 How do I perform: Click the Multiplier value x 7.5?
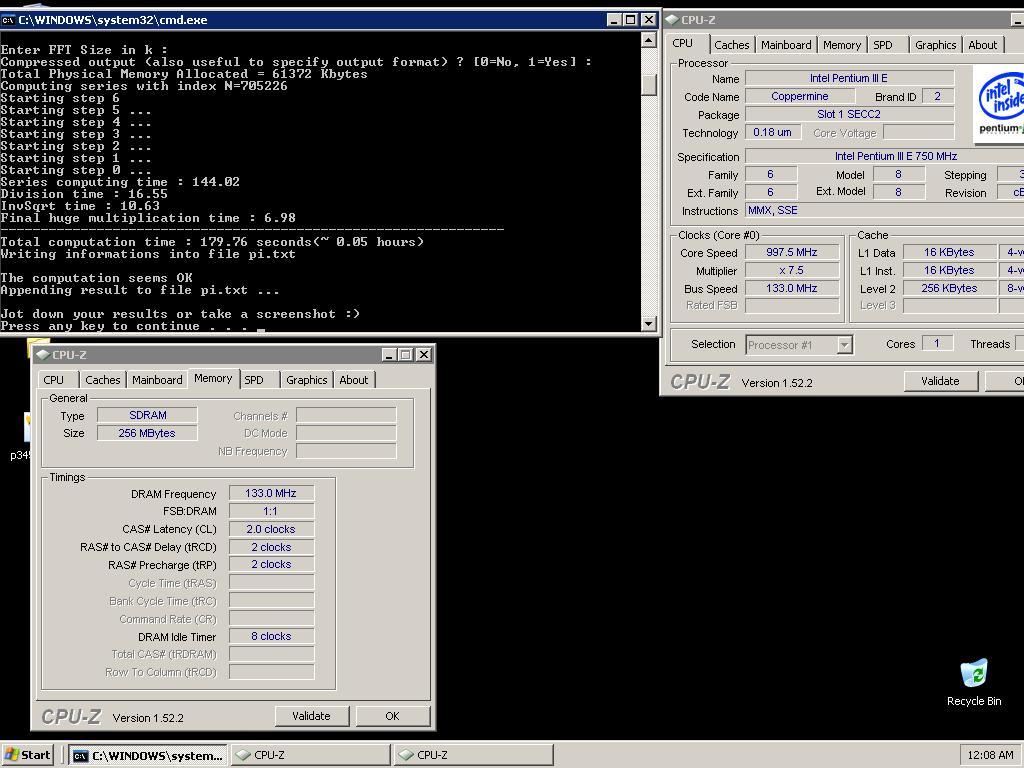coord(792,270)
